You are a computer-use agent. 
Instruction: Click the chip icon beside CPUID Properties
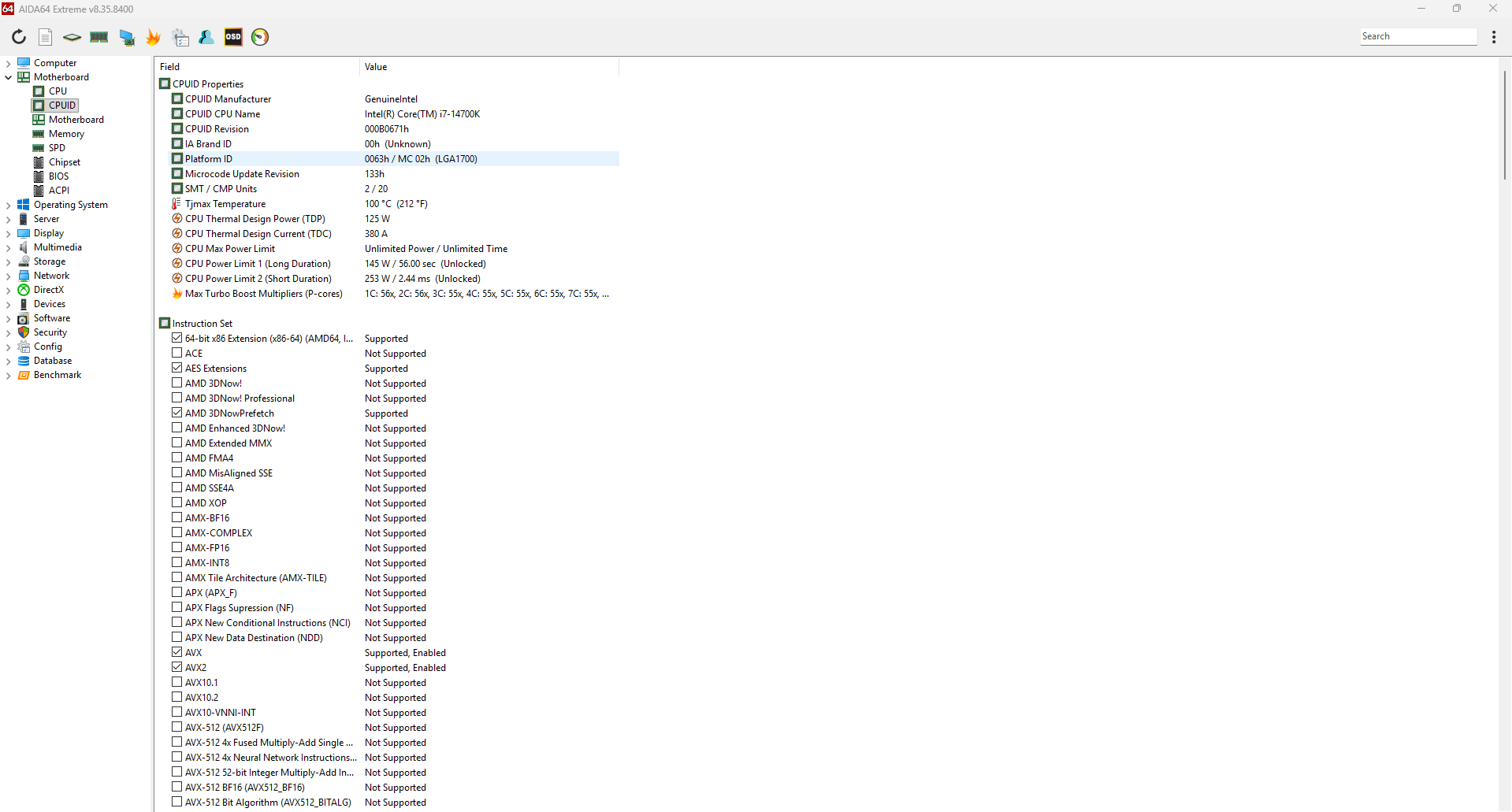point(165,84)
